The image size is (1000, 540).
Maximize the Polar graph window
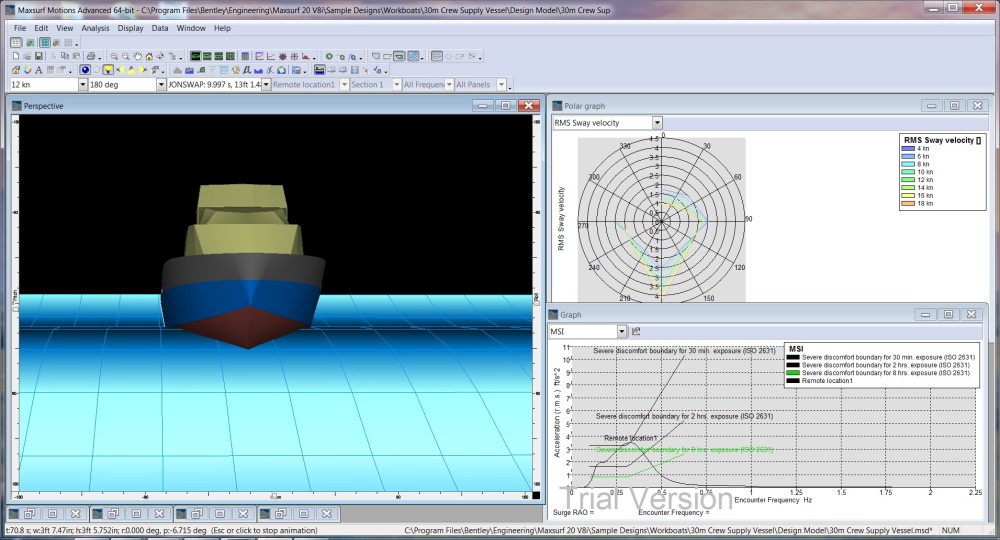click(954, 106)
